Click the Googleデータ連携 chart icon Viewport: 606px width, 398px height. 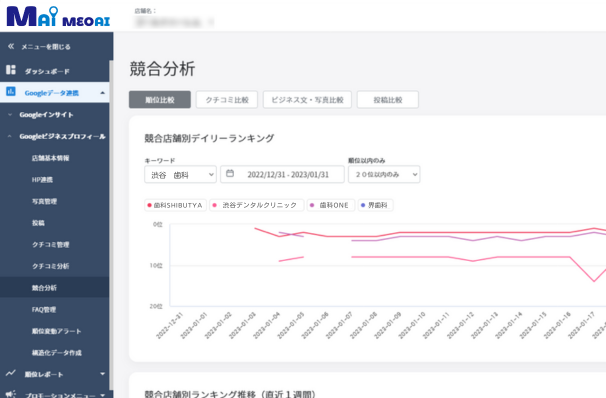(x=11, y=92)
